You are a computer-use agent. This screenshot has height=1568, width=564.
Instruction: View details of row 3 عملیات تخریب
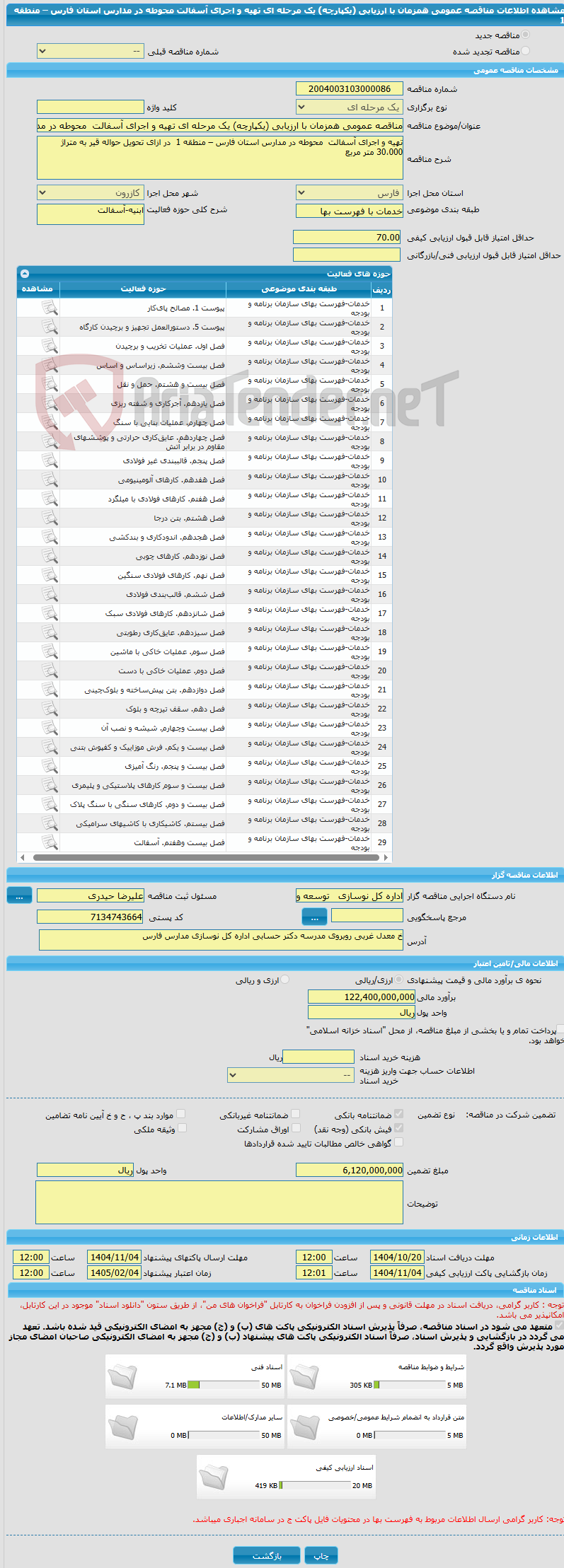(50, 346)
